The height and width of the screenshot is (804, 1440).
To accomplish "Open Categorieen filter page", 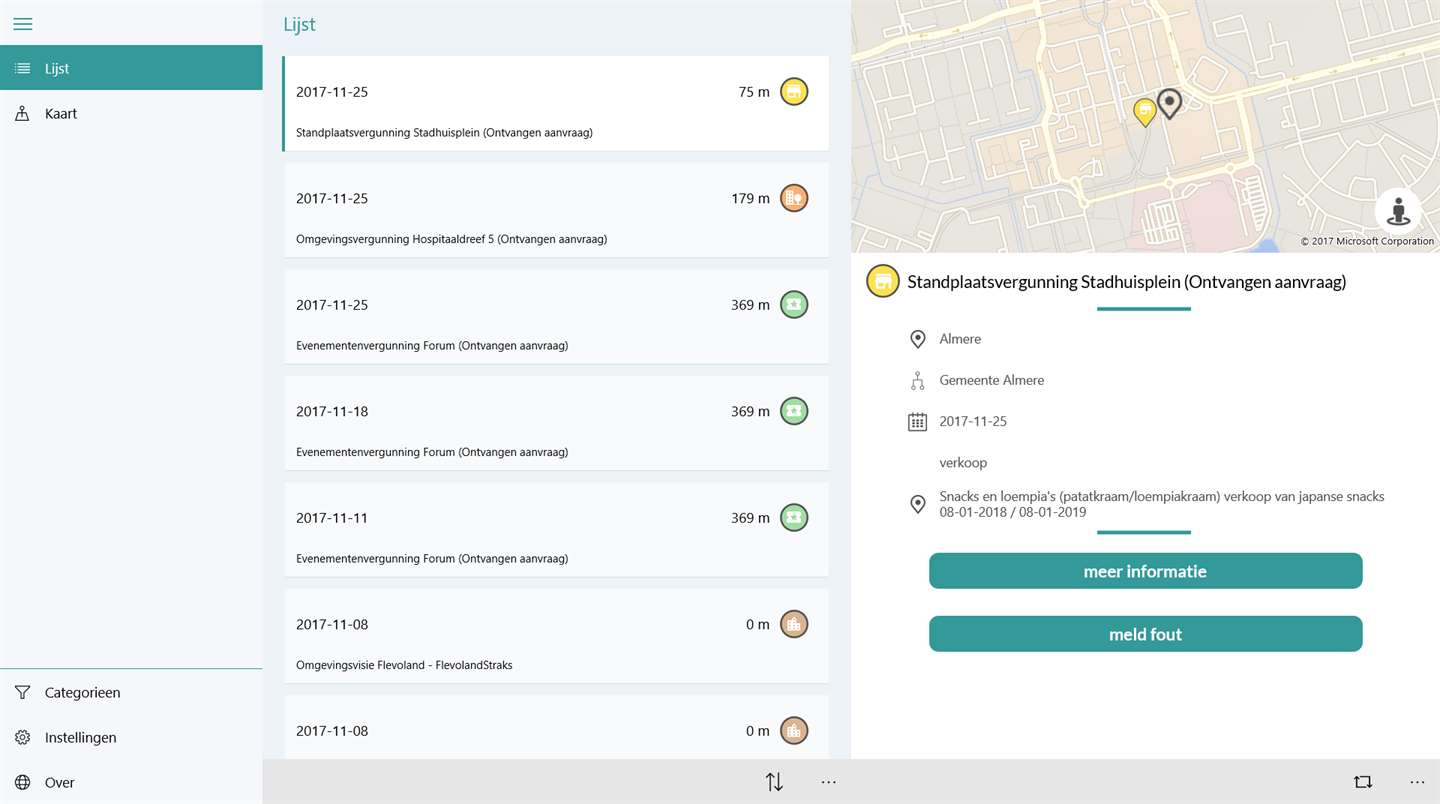I will (131, 692).
